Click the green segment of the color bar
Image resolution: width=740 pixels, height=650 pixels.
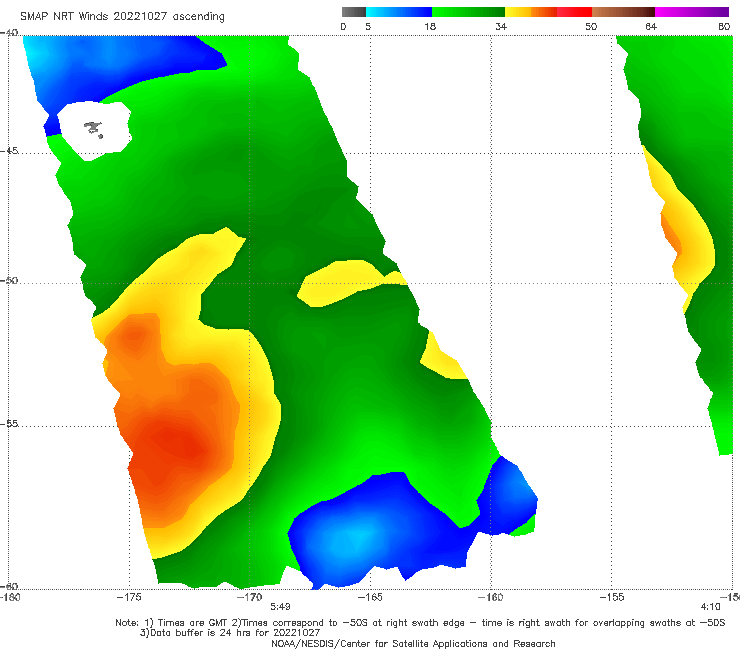(x=468, y=12)
